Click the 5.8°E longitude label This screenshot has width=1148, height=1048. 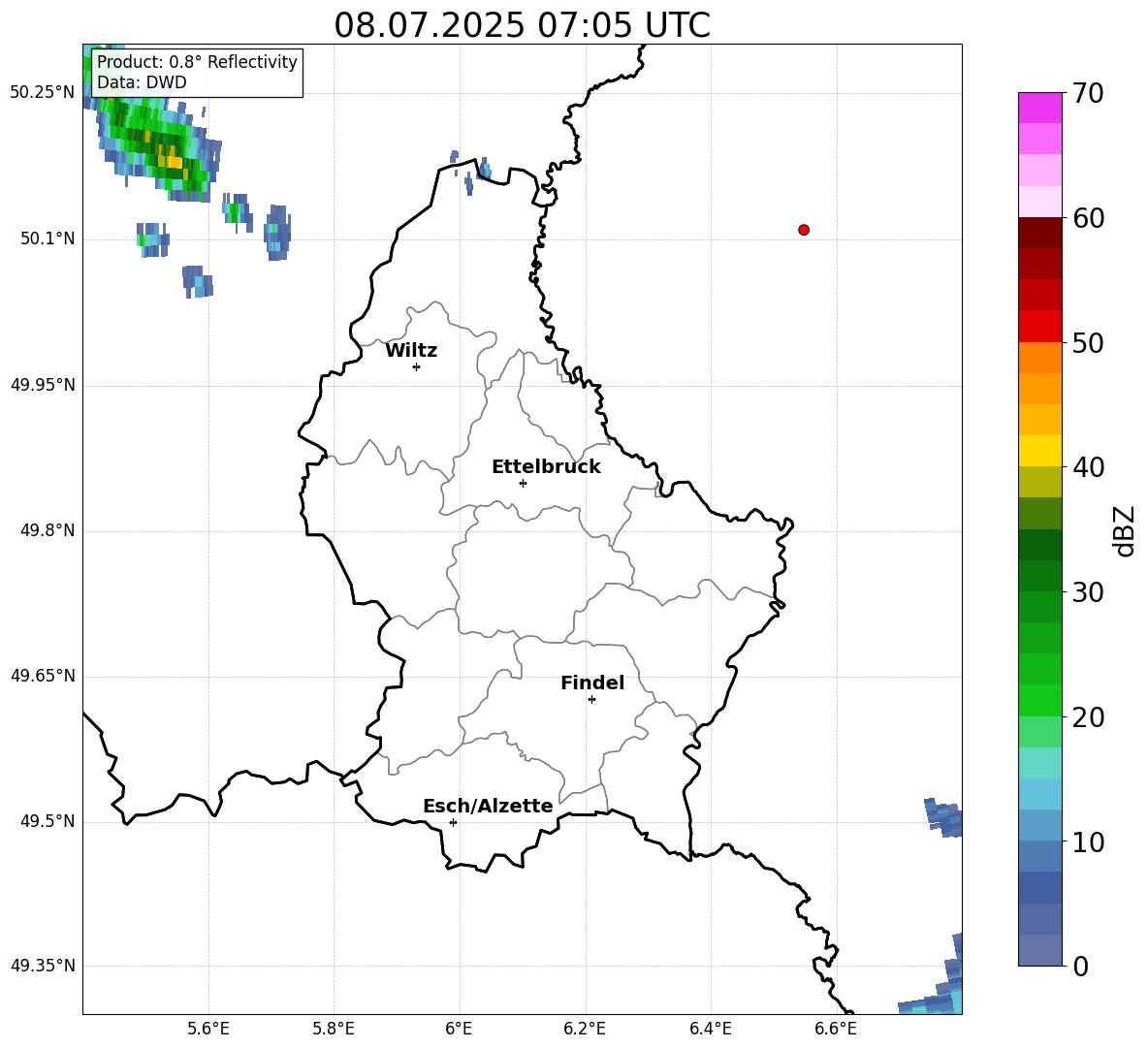pos(334,1029)
